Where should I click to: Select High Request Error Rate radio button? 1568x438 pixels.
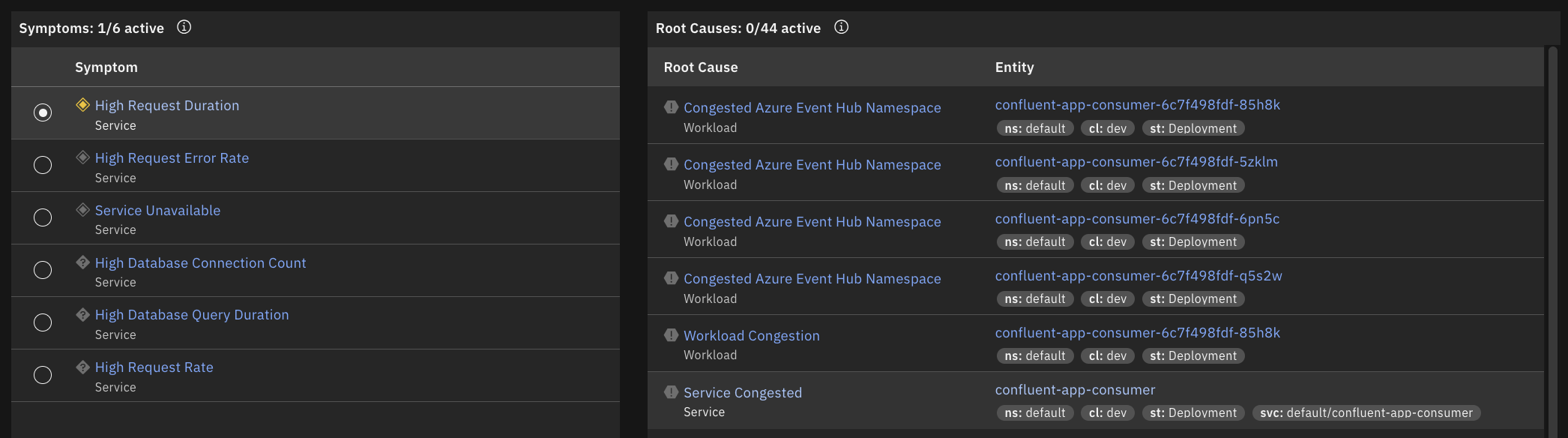pos(43,165)
